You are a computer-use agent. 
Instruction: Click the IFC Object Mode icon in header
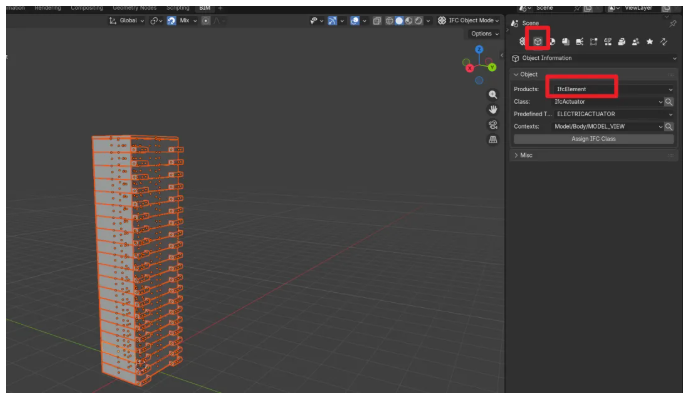tap(442, 20)
